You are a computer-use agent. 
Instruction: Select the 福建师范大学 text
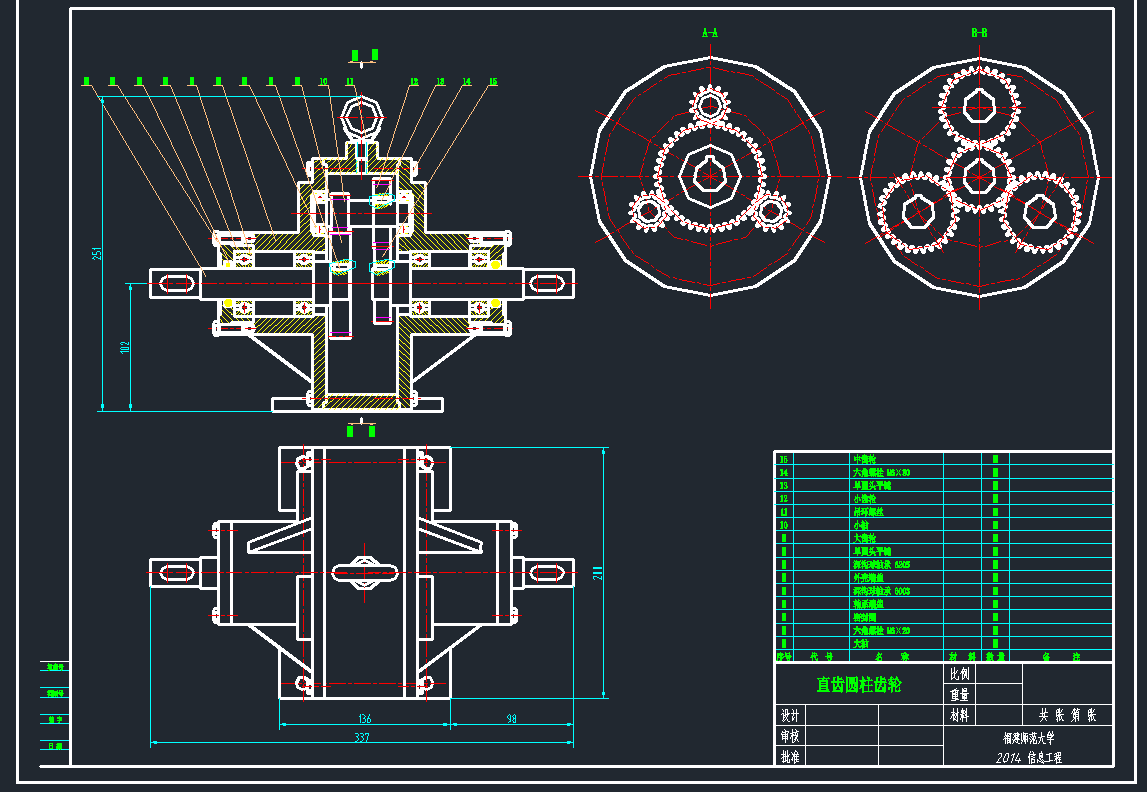tap(1029, 739)
